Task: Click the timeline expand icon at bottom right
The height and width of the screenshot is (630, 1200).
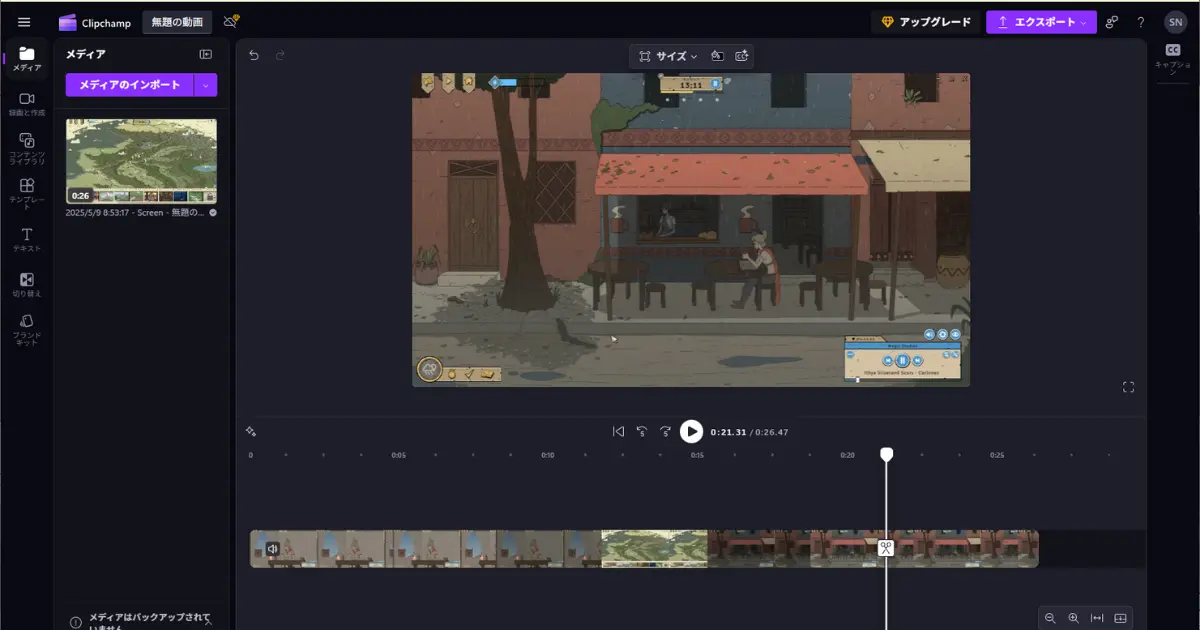Action: [1120, 618]
